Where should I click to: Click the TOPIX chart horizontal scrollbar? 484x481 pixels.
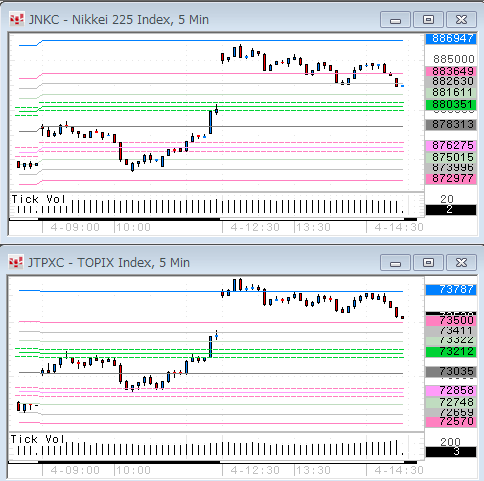(213, 462)
